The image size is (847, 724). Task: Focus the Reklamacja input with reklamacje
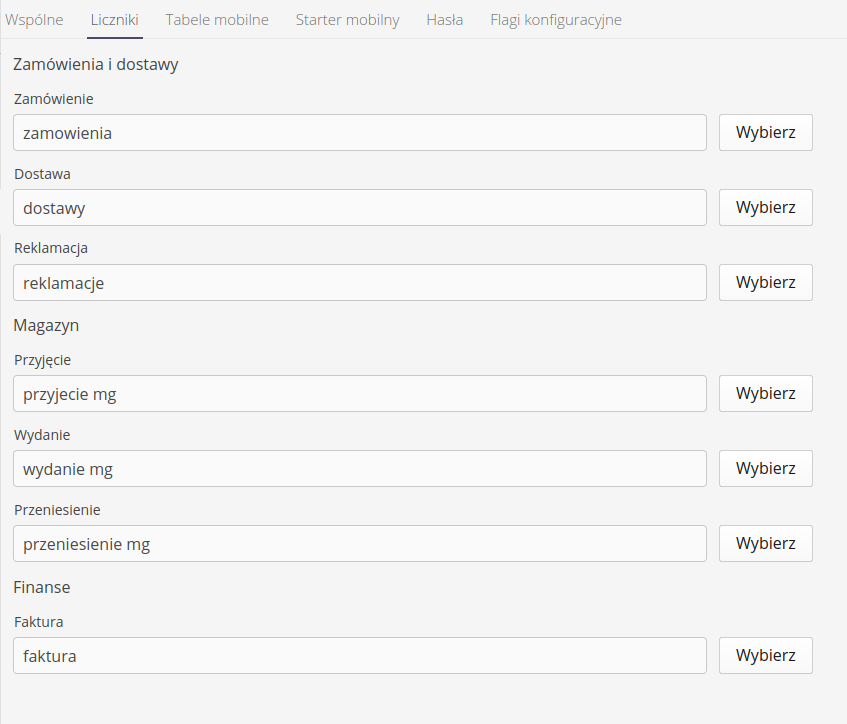(x=360, y=282)
